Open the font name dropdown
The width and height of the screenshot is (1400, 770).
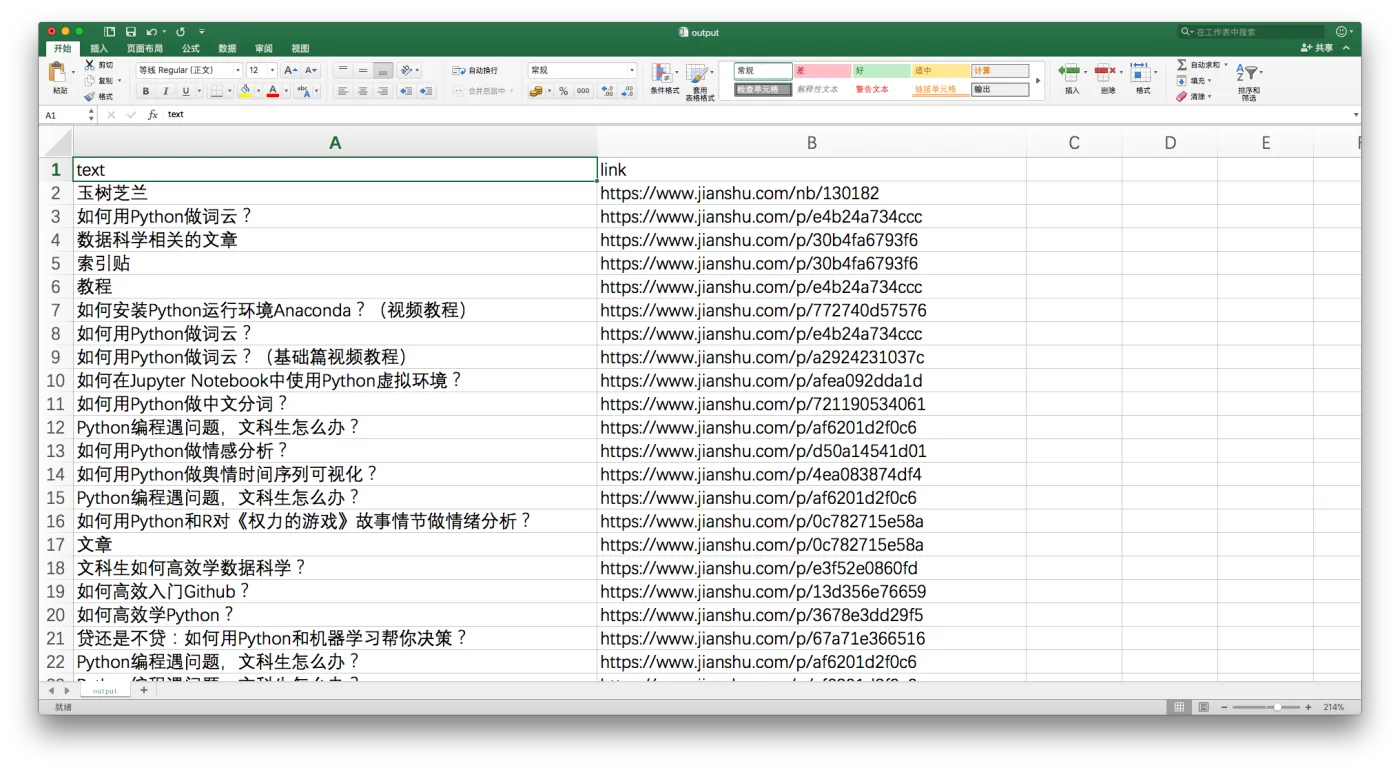237,71
